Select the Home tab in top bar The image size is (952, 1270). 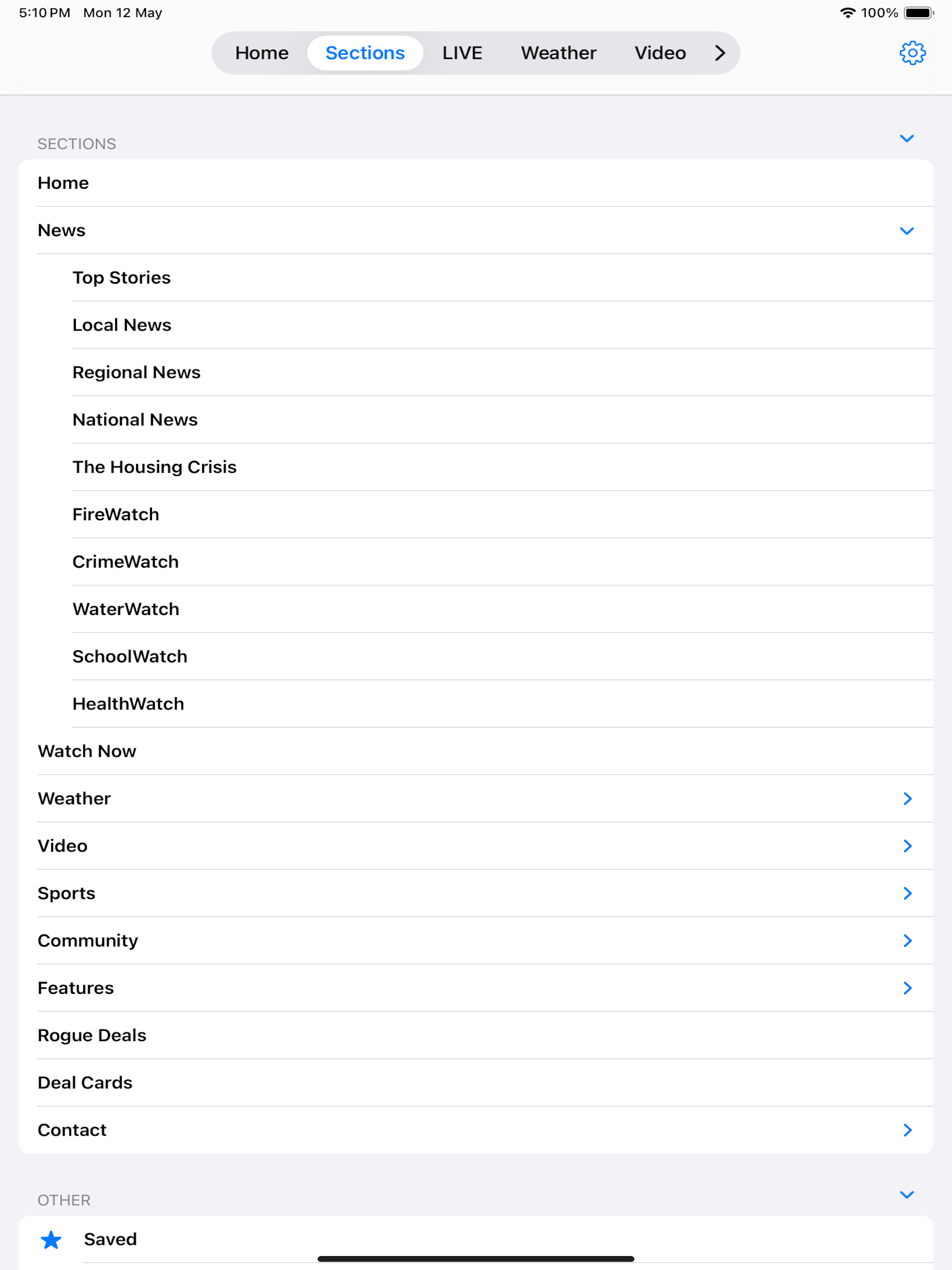[x=262, y=53]
